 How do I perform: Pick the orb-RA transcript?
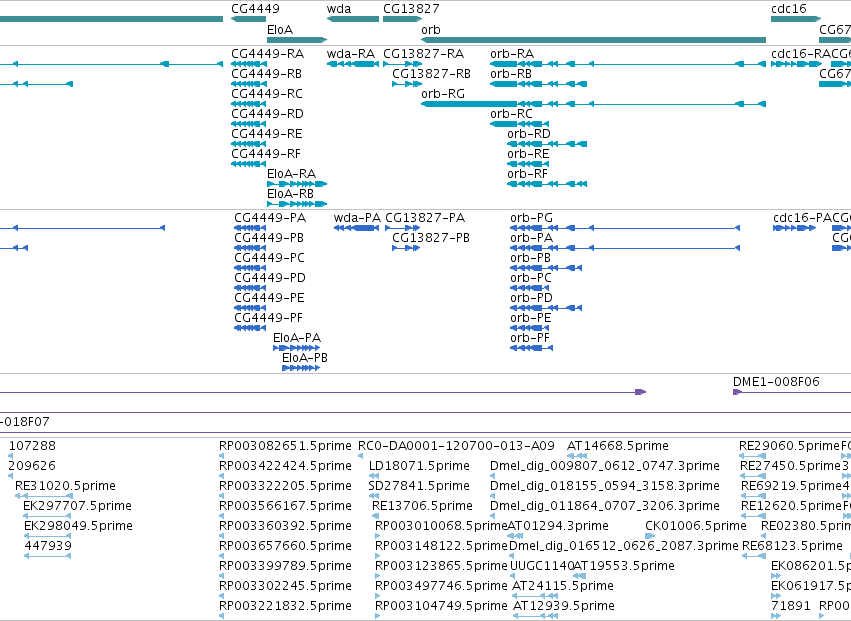tap(628, 64)
